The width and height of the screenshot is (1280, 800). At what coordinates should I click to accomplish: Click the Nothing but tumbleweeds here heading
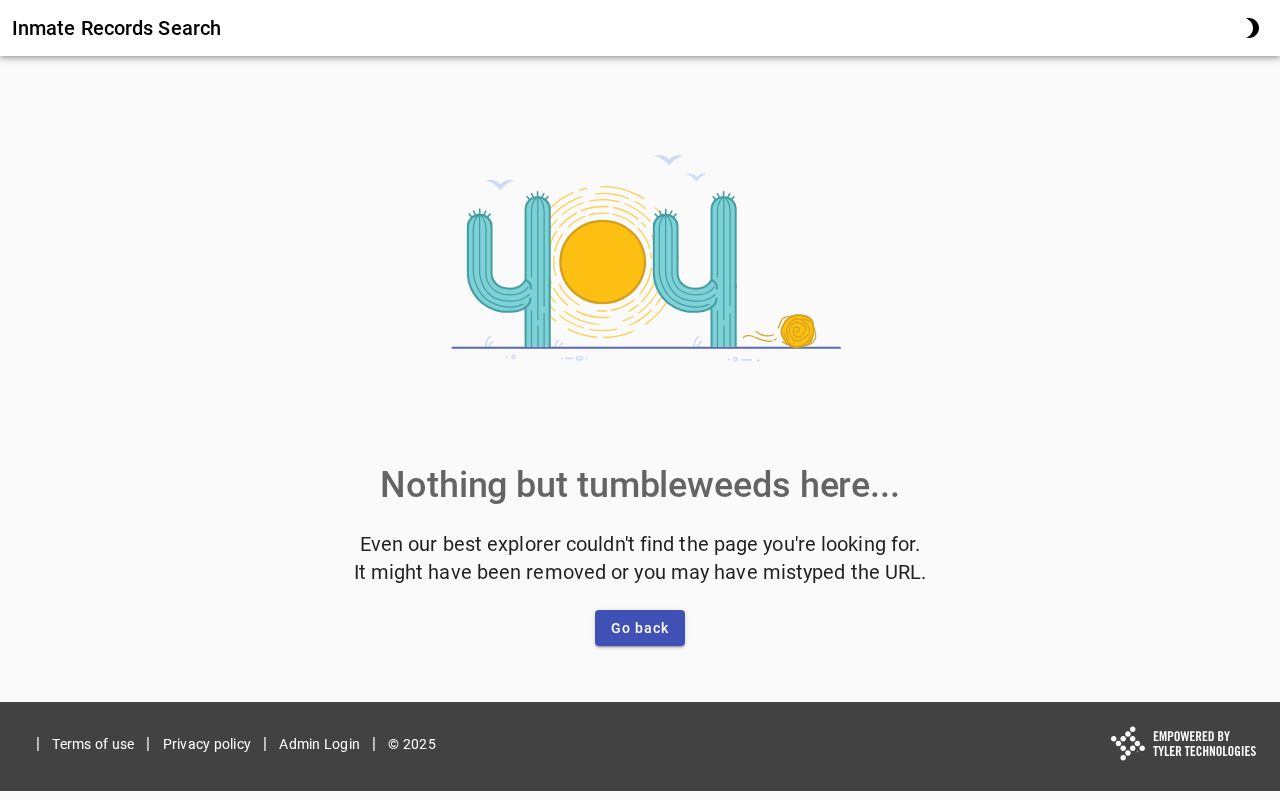click(x=640, y=485)
